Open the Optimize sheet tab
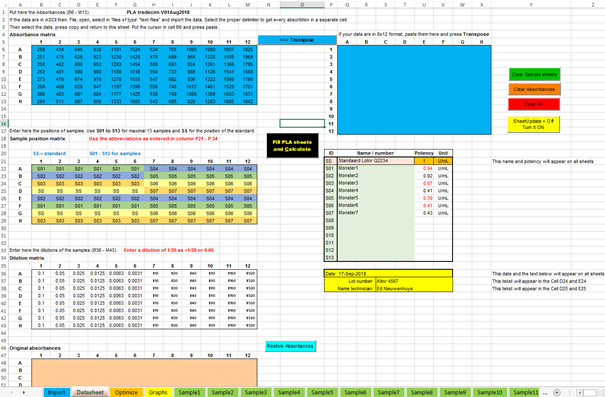 pos(126,392)
